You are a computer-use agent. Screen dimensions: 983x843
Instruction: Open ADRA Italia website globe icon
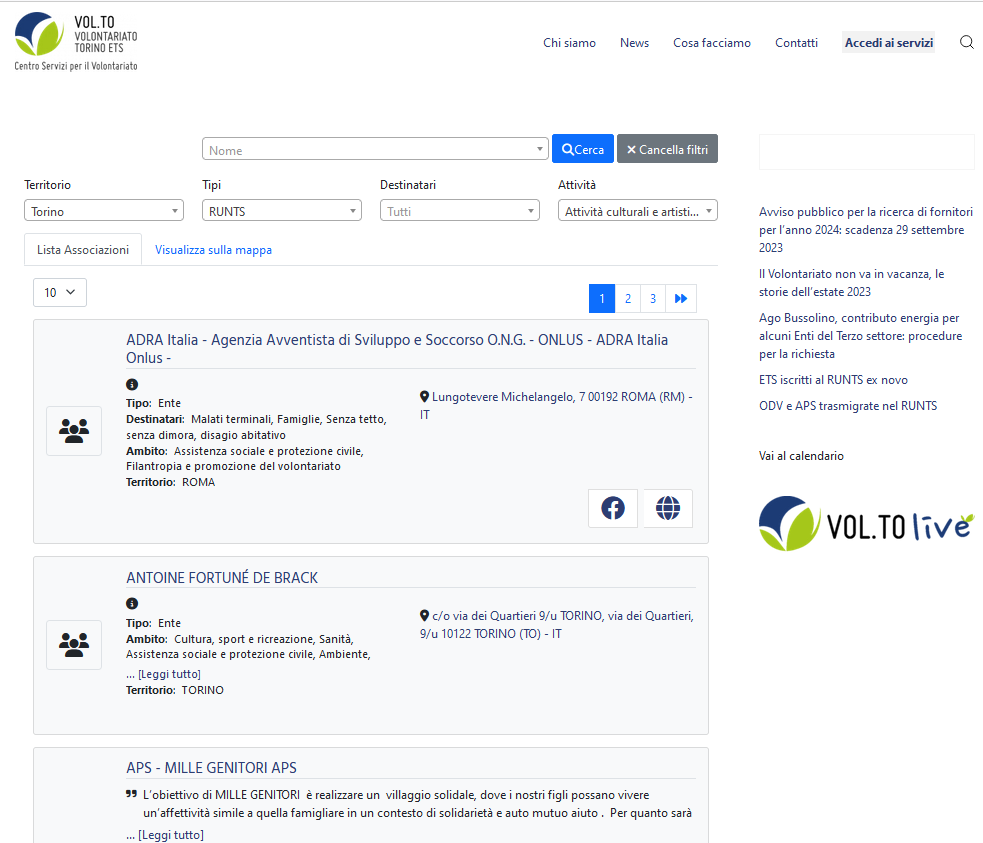click(668, 508)
